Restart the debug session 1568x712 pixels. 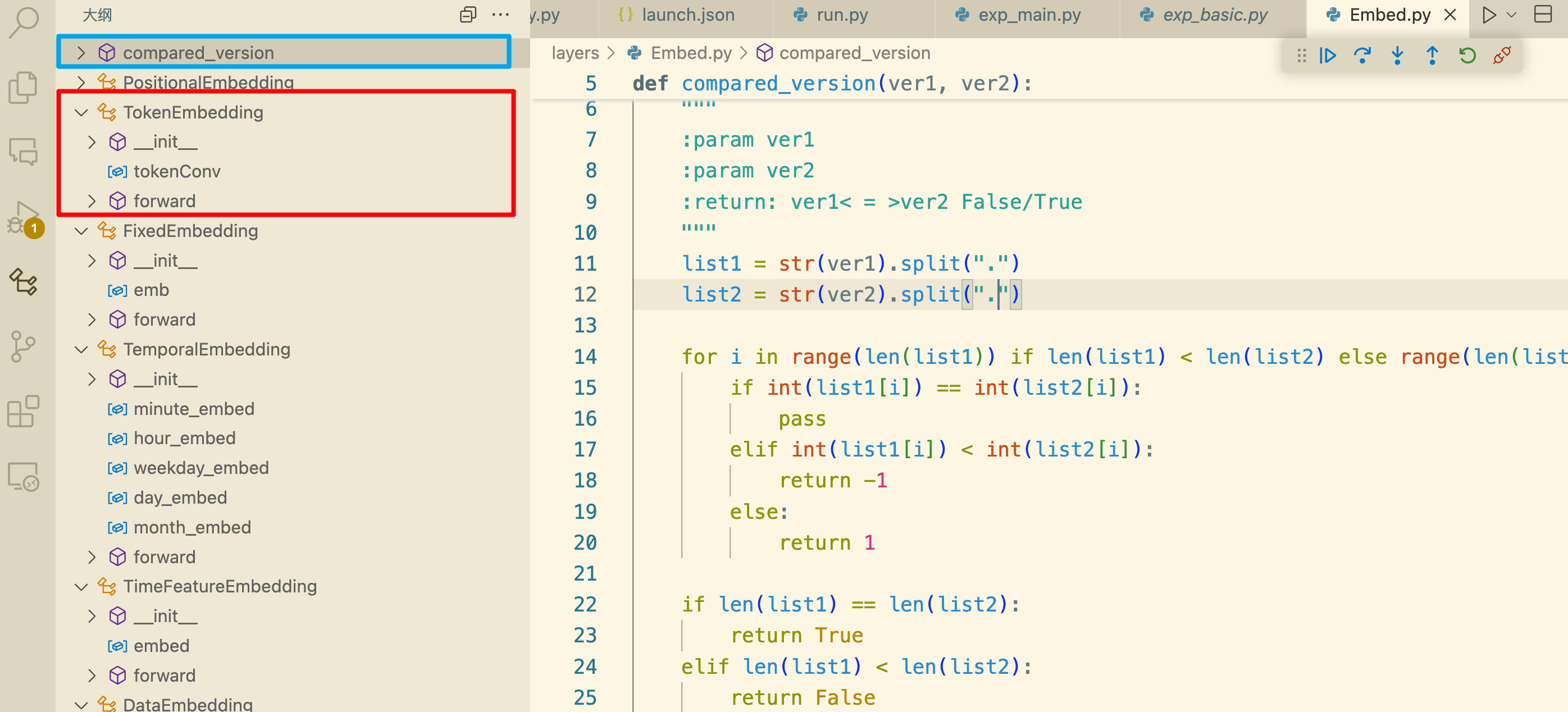pos(1467,56)
